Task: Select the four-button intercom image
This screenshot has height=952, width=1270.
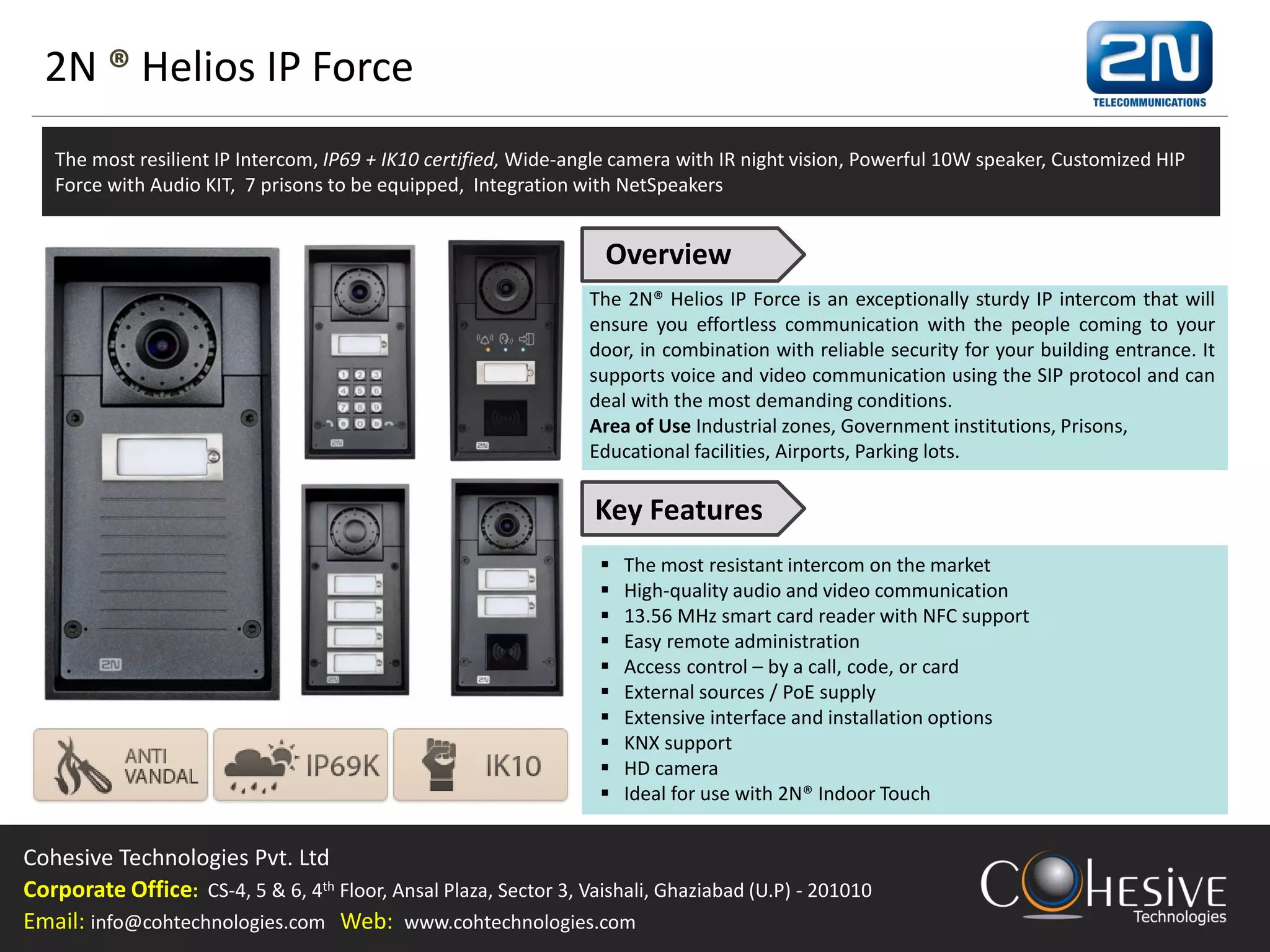Action: coord(355,589)
